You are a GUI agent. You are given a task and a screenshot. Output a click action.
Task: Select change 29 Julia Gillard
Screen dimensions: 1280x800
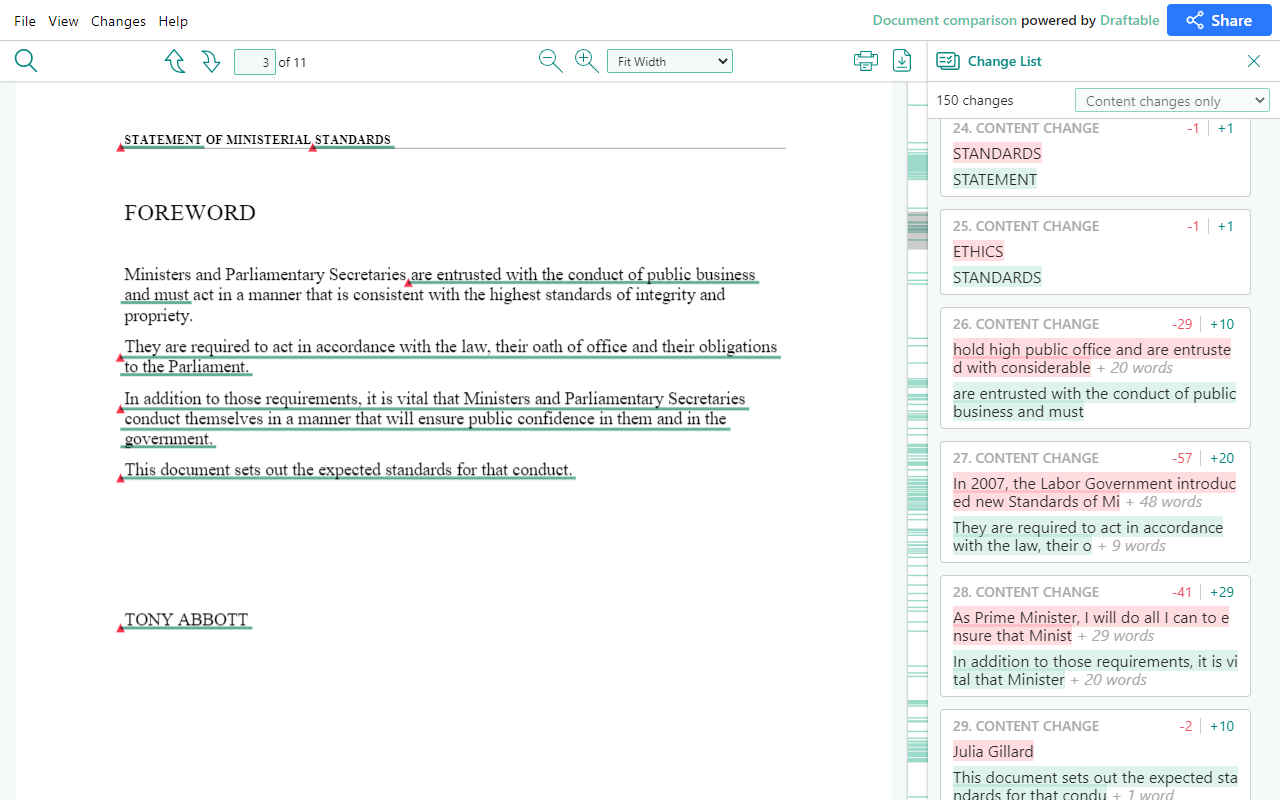1095,755
